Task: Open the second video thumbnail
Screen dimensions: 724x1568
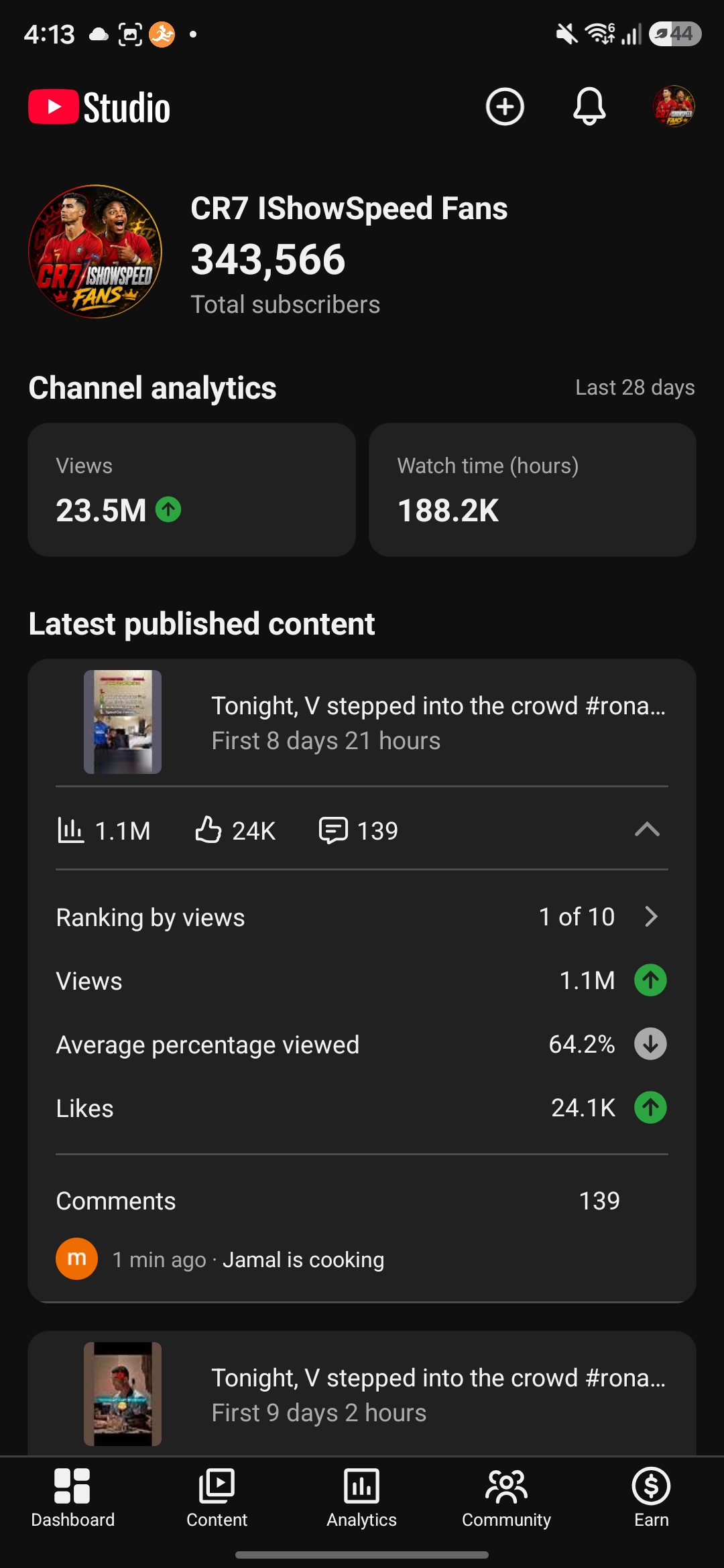Action: (x=123, y=1394)
